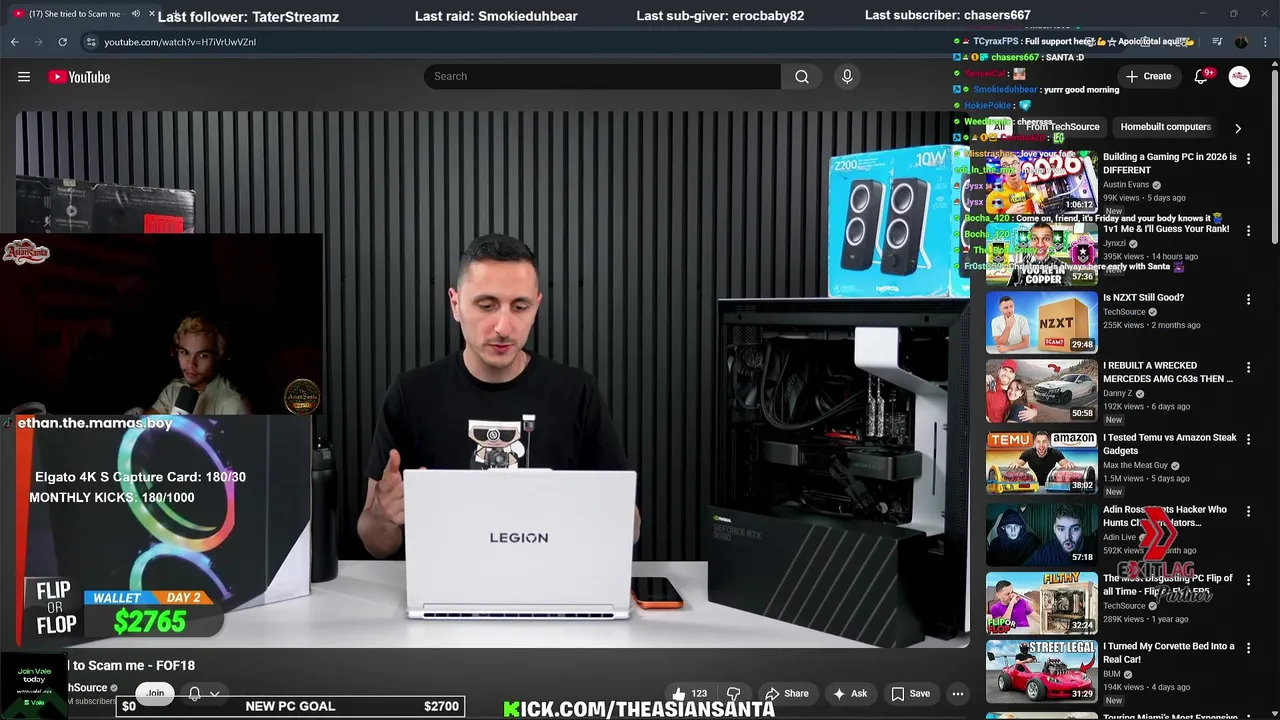Open options menu for "1v1 Me & I'll Guess Your Rank"

tap(1248, 230)
